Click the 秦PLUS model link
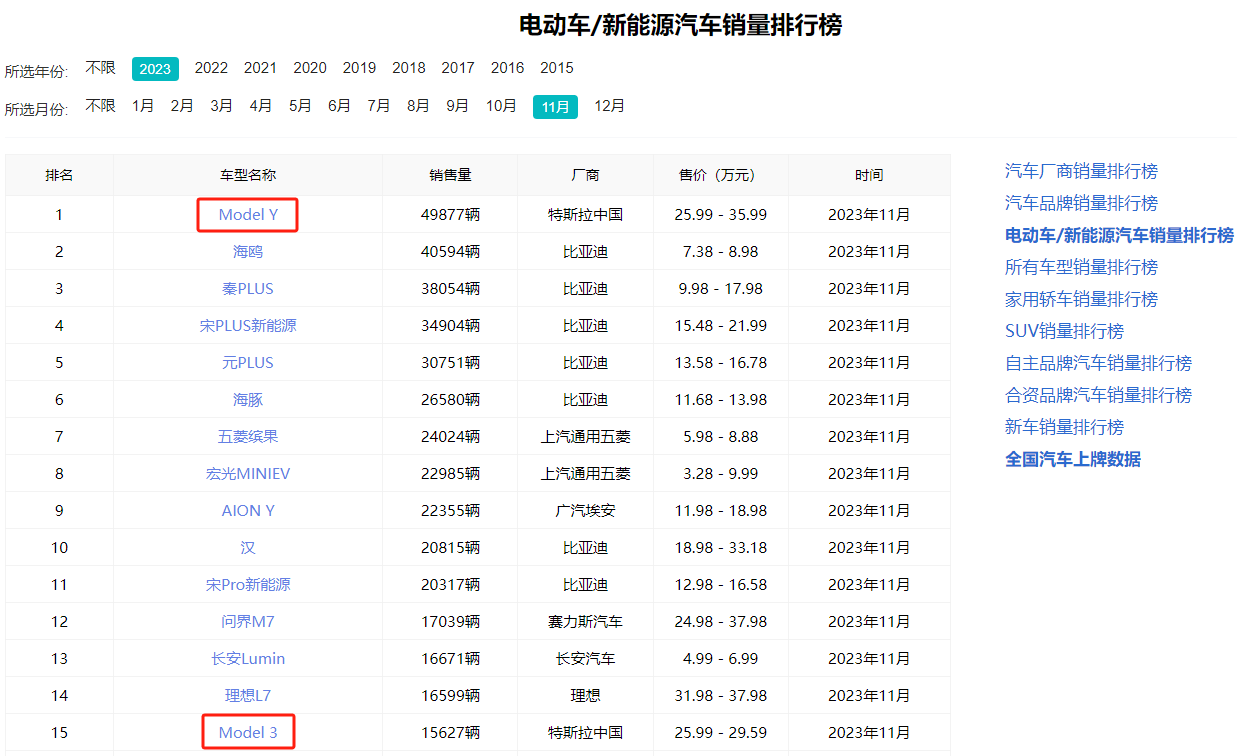Viewport: 1237px width, 756px height. pyautogui.click(x=248, y=289)
